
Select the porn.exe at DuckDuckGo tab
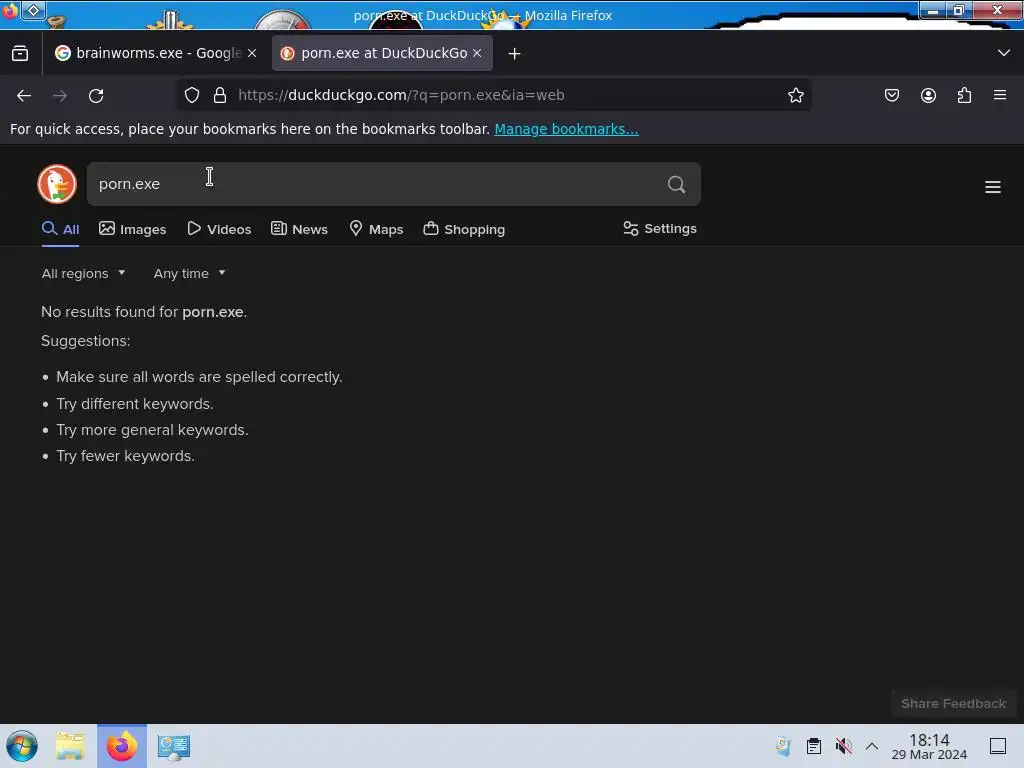[x=382, y=53]
